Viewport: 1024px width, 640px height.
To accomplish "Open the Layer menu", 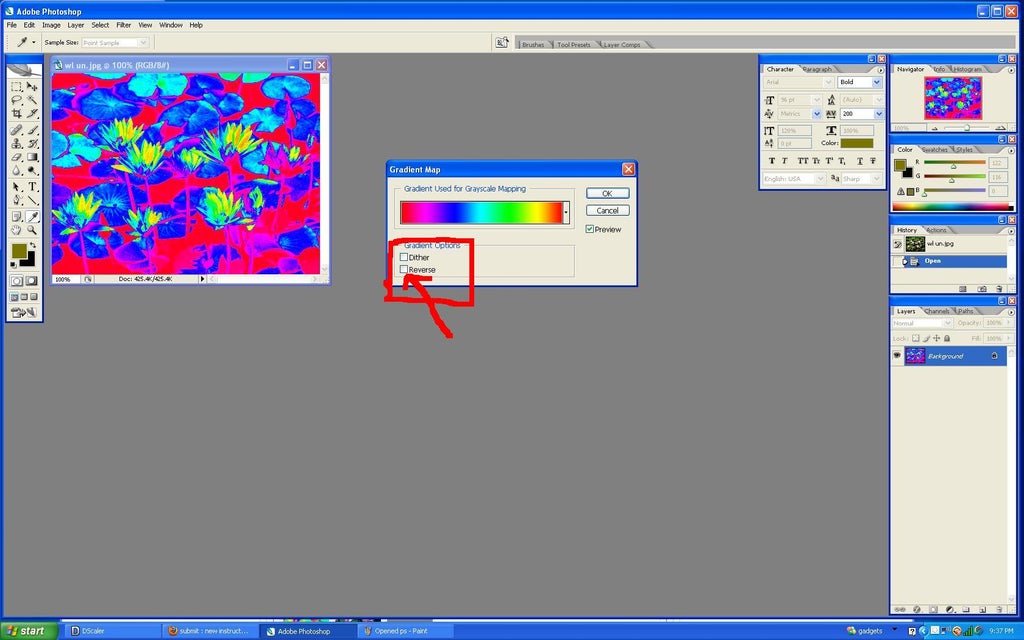I will click(x=76, y=25).
